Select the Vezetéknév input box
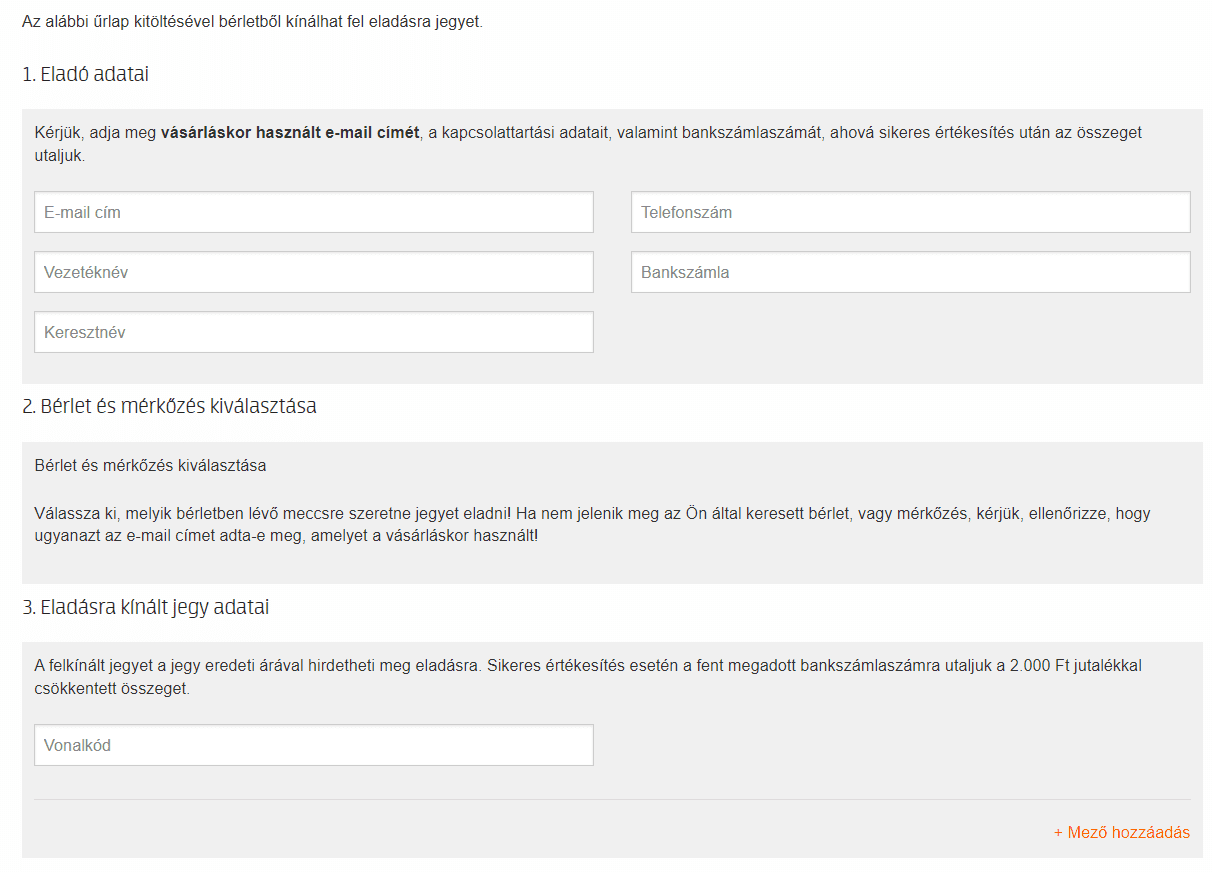The image size is (1213, 872). click(313, 272)
